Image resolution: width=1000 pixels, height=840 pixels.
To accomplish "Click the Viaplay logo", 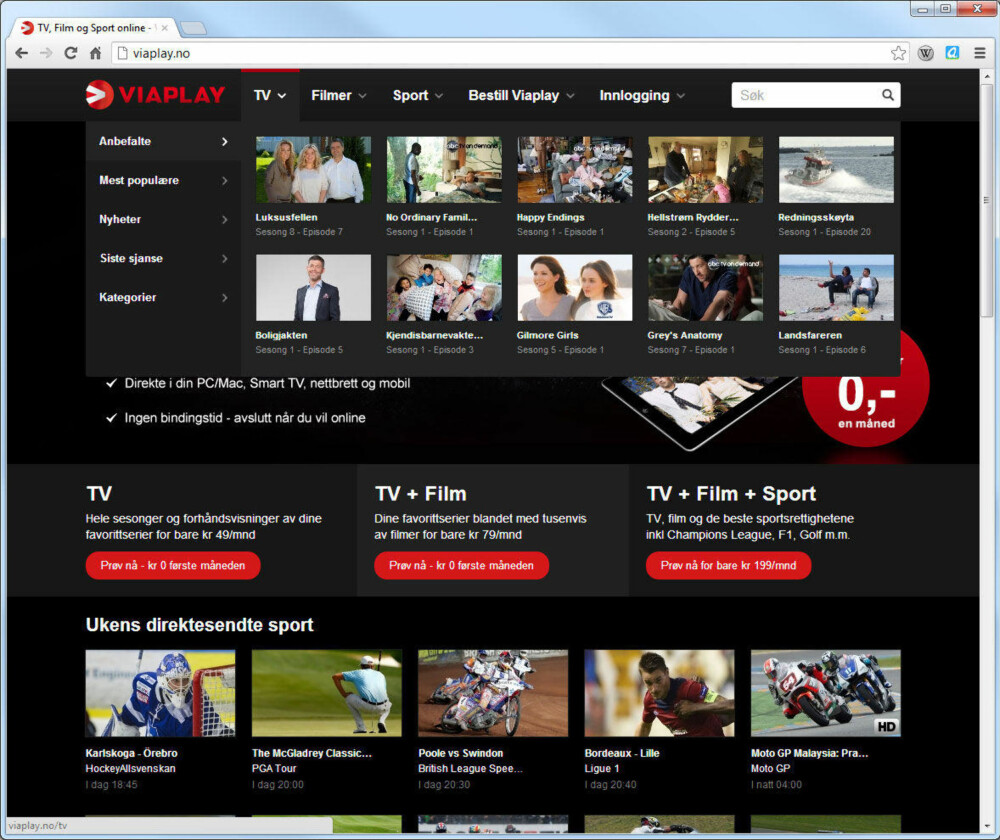I will [x=155, y=95].
